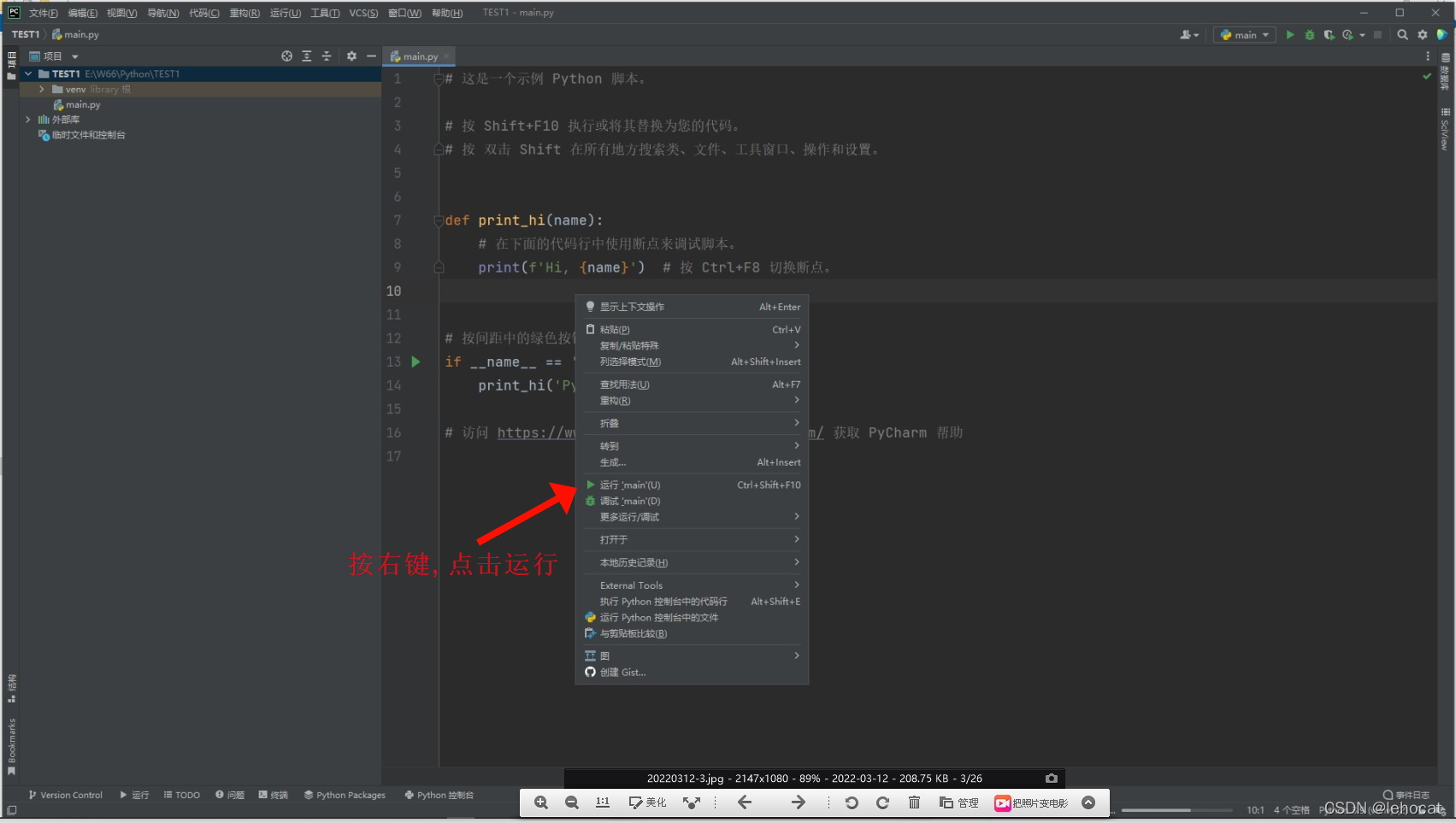Select 与剪贴板比较(B) in context menu

(693, 633)
